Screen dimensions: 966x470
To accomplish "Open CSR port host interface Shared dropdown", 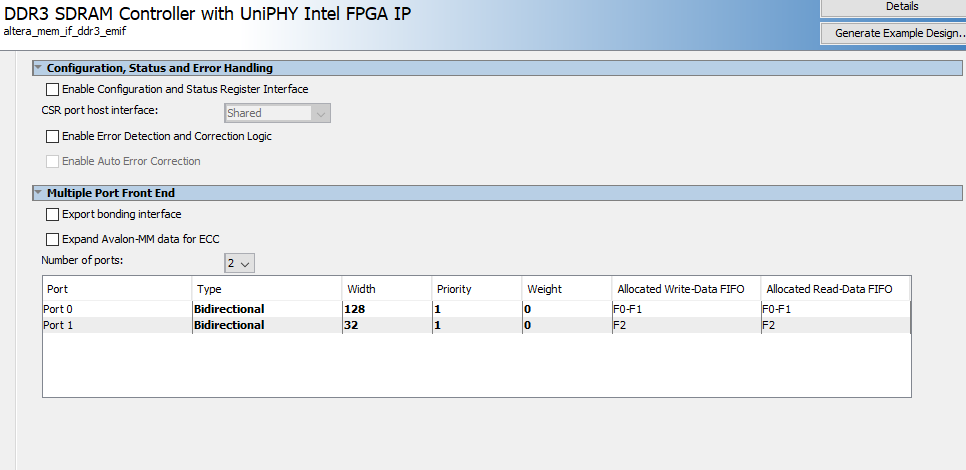I will click(277, 113).
